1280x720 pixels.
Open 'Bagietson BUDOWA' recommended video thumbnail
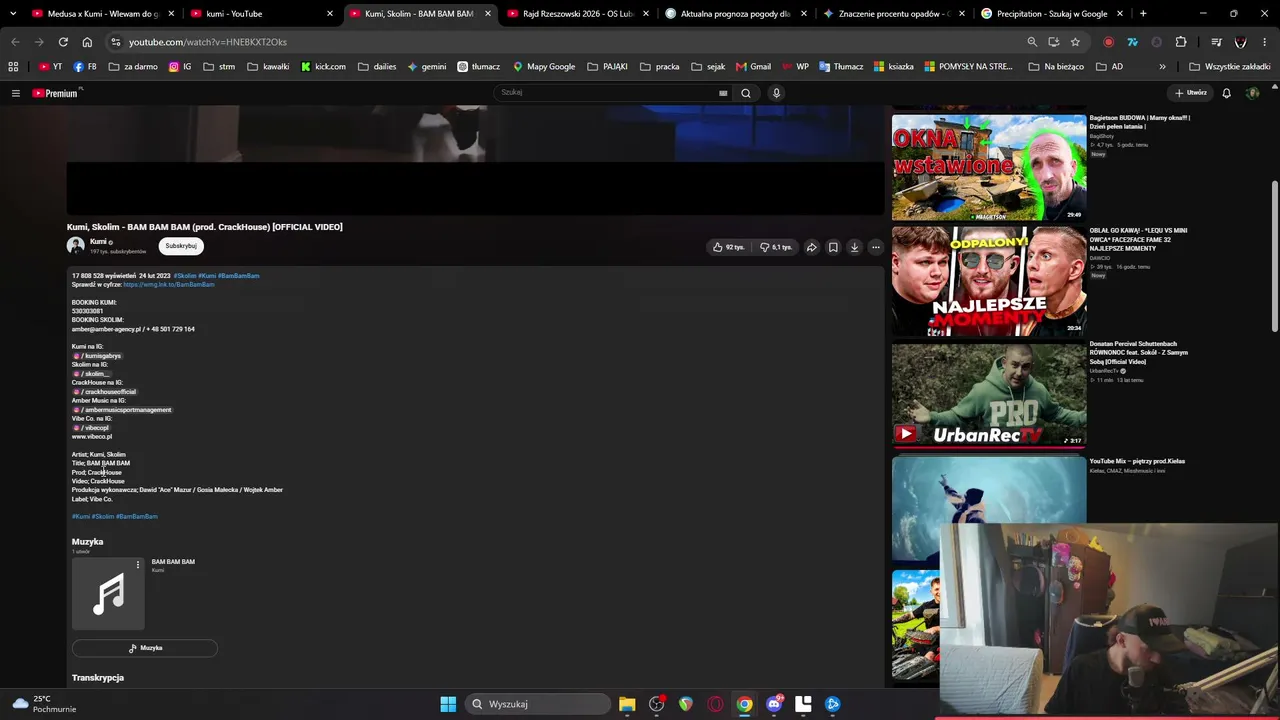[x=989, y=167]
